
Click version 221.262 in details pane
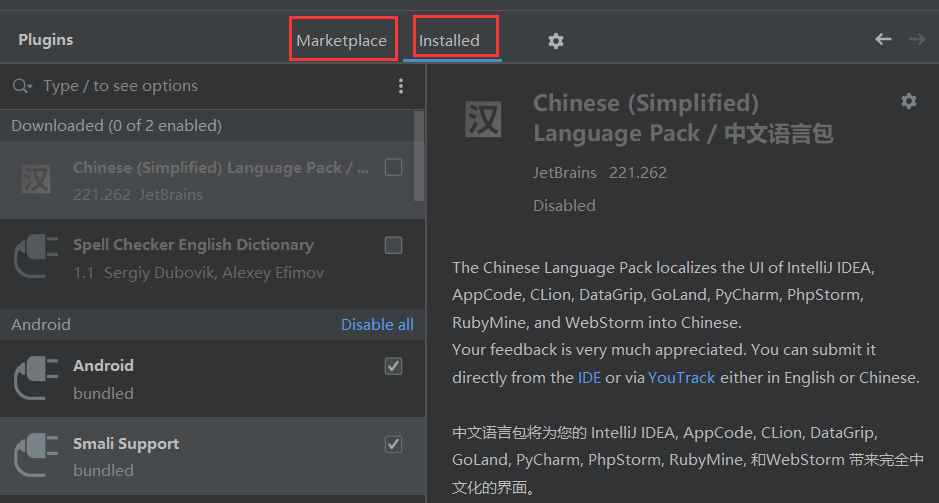tap(638, 172)
